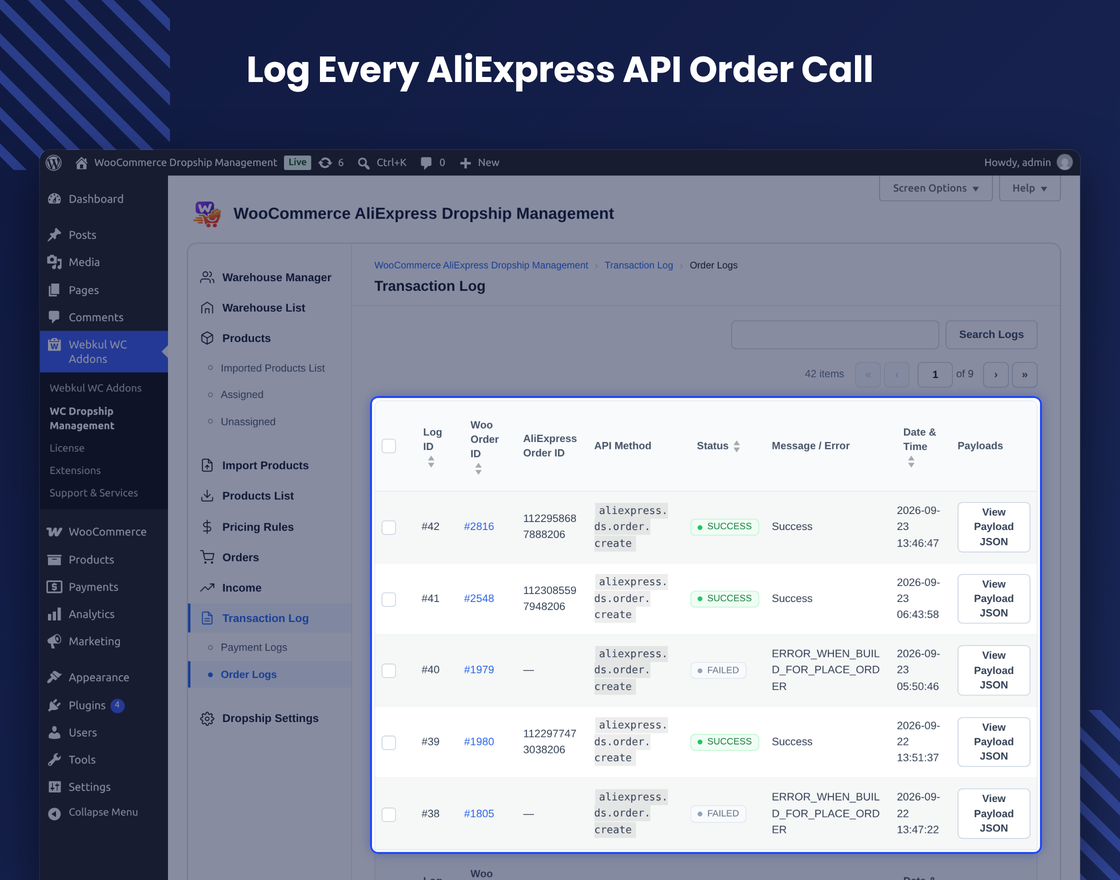Click the Collapse Menu arrow icon
Image resolution: width=1120 pixels, height=880 pixels.
pos(54,814)
